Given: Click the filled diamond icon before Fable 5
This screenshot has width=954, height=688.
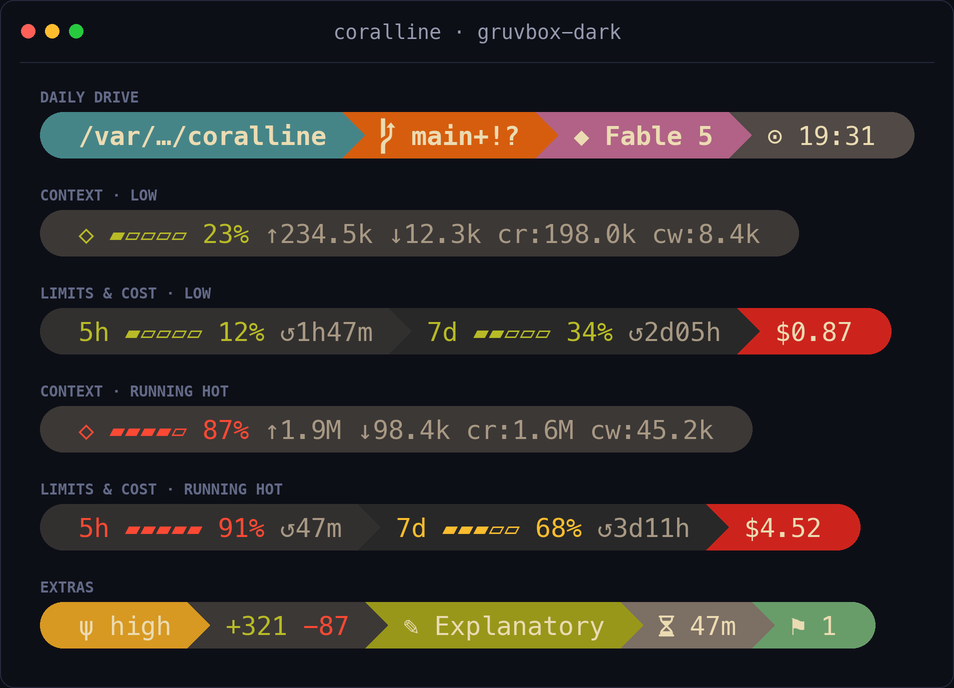Looking at the screenshot, I should pyautogui.click(x=581, y=137).
